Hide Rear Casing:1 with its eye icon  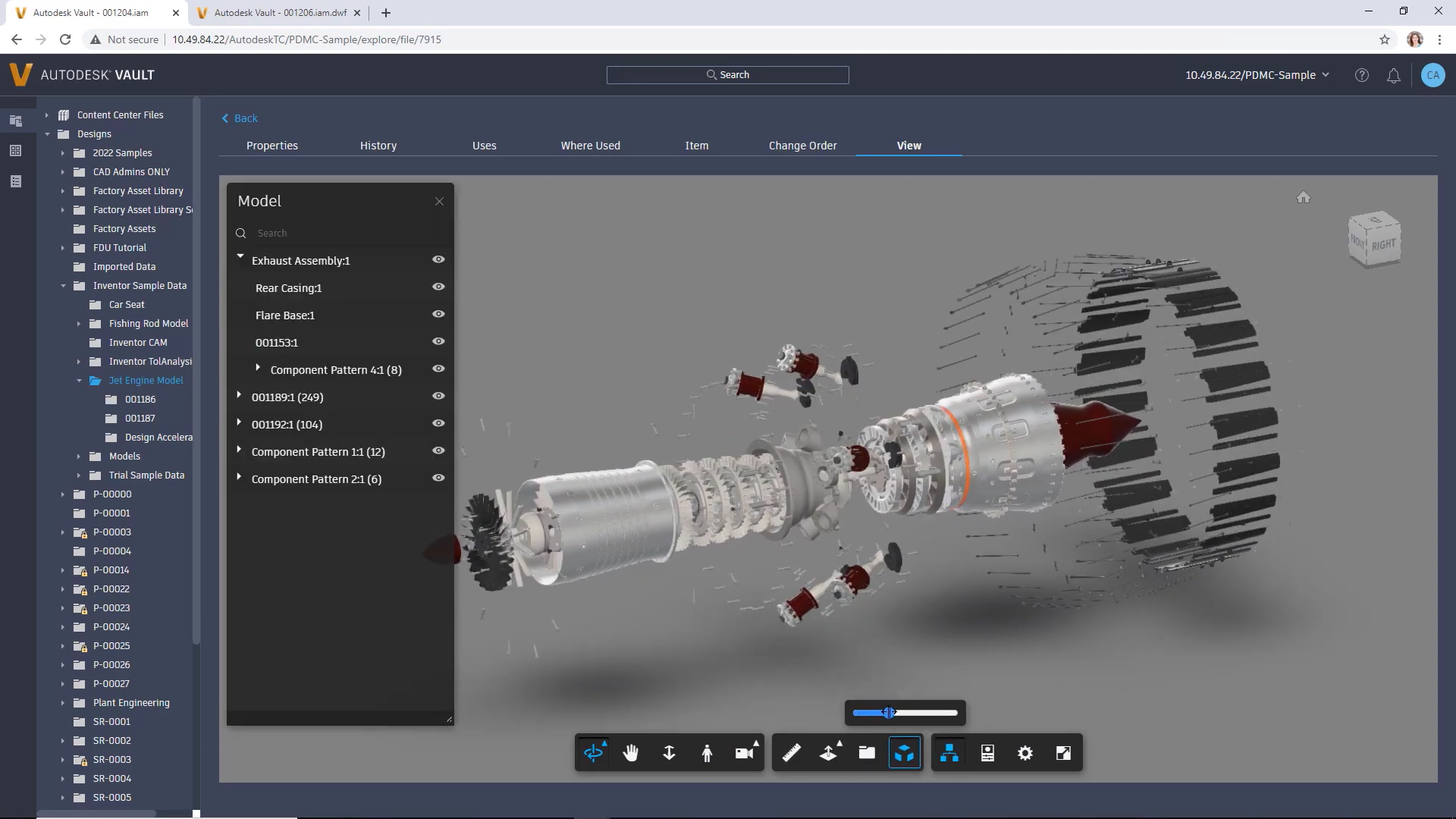tap(438, 287)
